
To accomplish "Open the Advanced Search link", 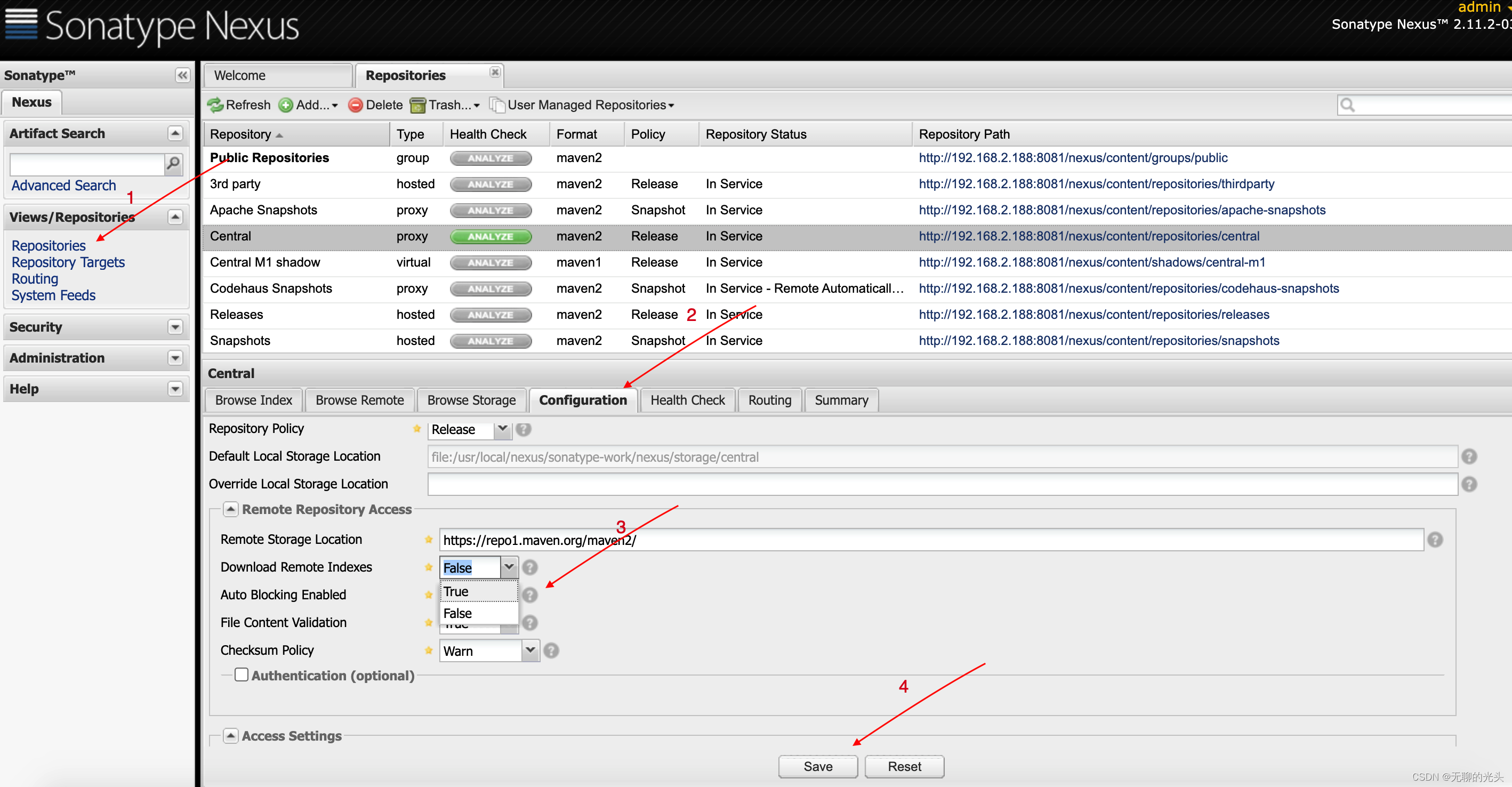I will [64, 186].
